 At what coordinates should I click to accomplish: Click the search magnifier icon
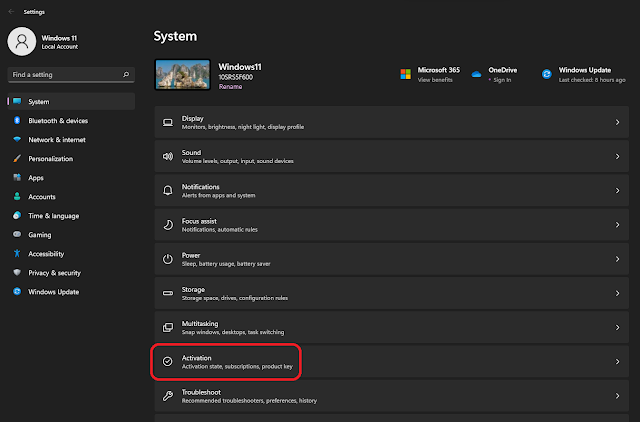[x=125, y=74]
